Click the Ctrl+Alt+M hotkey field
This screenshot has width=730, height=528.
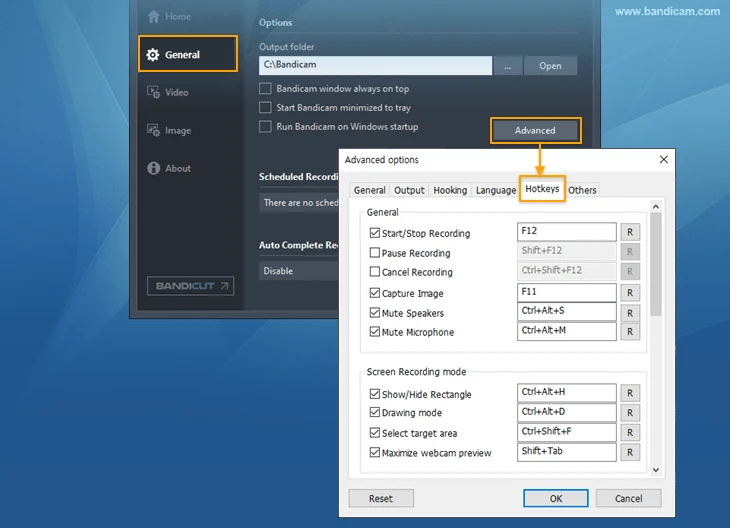point(567,331)
